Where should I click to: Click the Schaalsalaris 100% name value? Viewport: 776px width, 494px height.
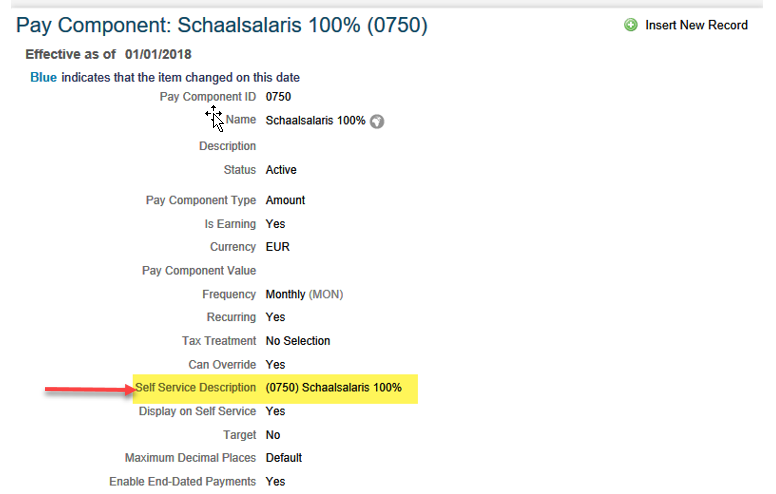[x=315, y=121]
